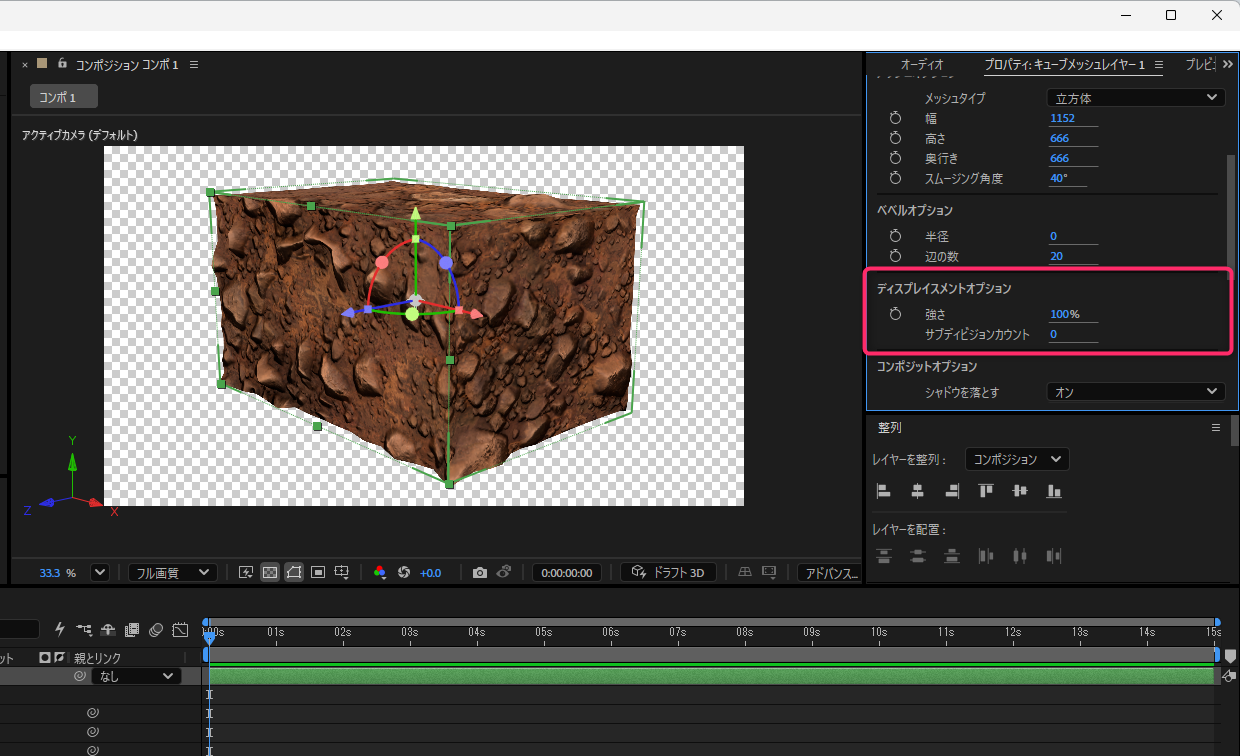Toggle the transparency grid button

click(x=269, y=572)
